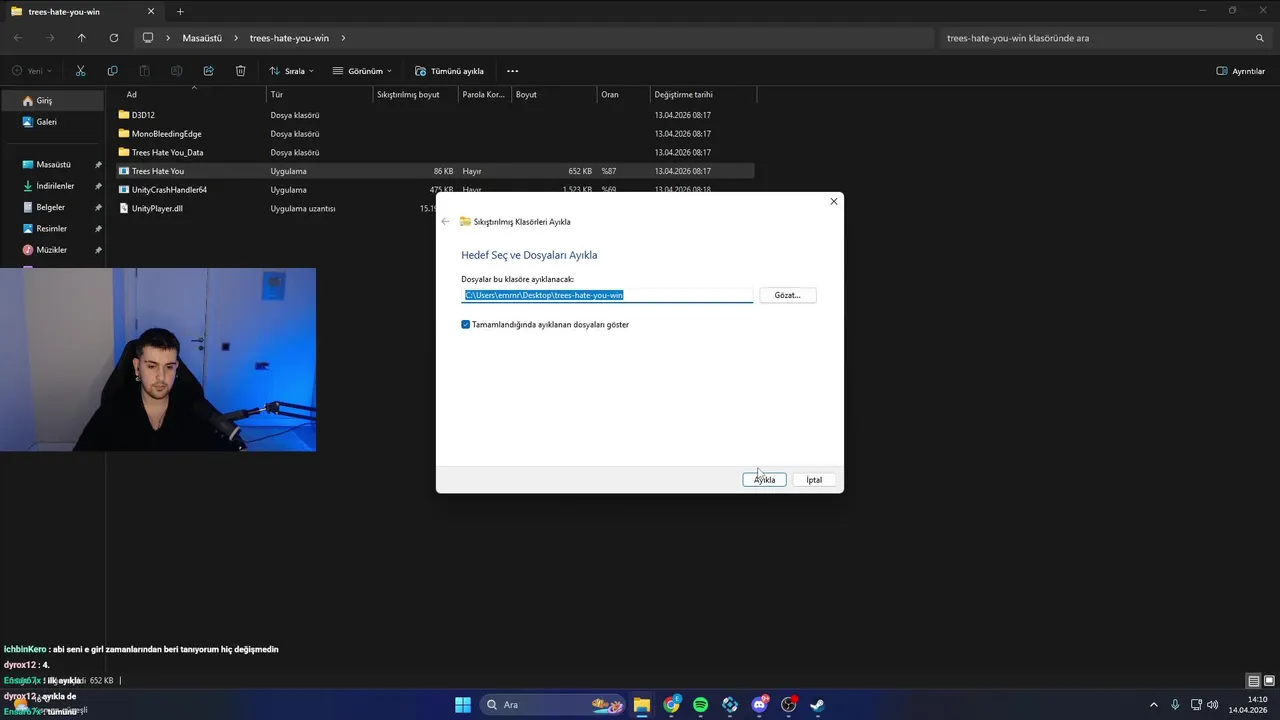Open Chrome from the taskbar
The height and width of the screenshot is (720, 1280).
coord(671,705)
